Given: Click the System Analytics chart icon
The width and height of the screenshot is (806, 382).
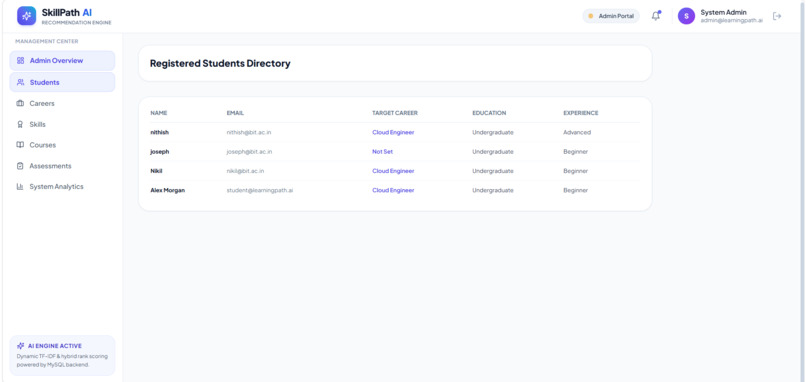Looking at the screenshot, I should pyautogui.click(x=21, y=187).
